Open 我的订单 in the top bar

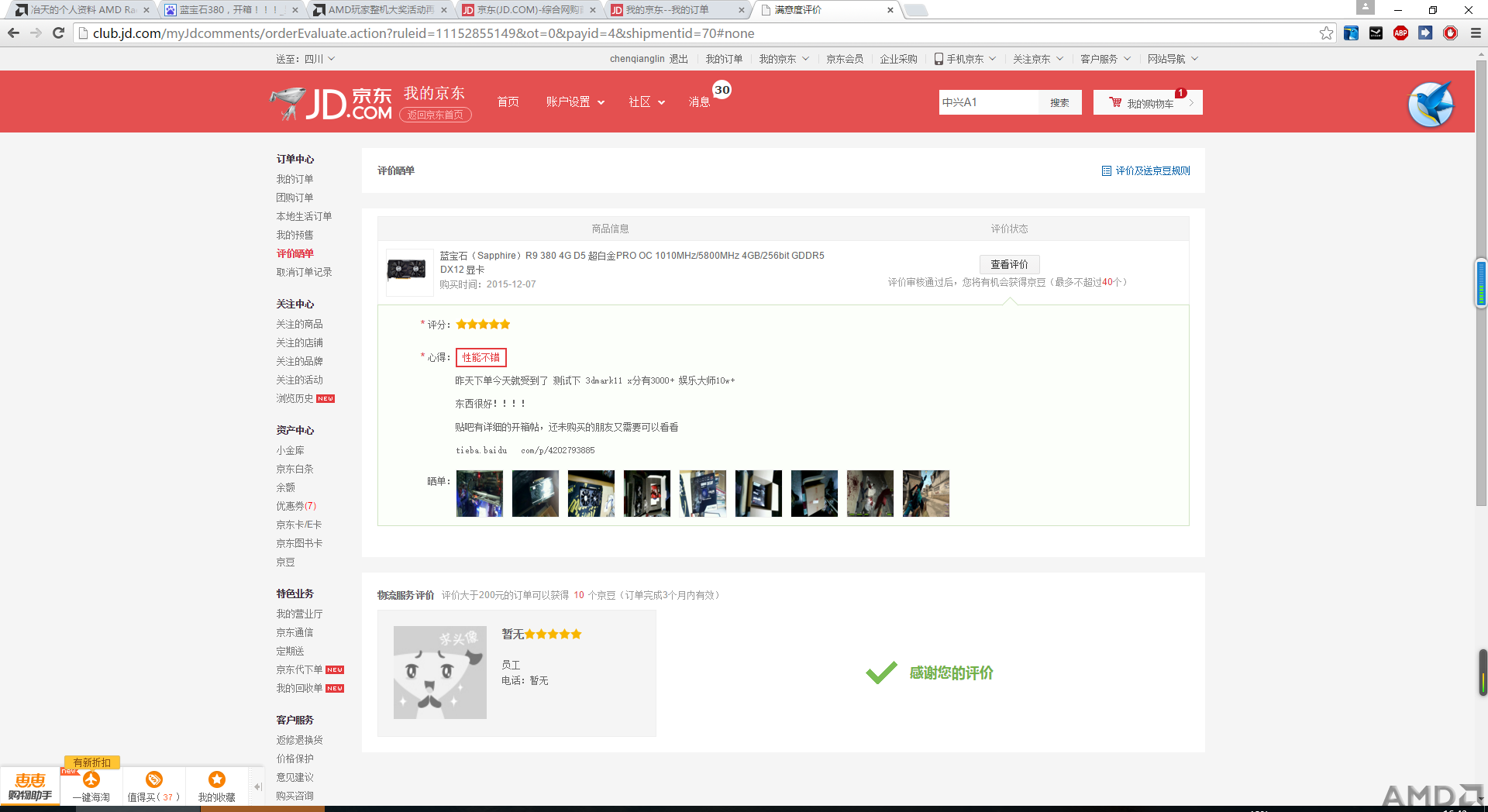724,59
